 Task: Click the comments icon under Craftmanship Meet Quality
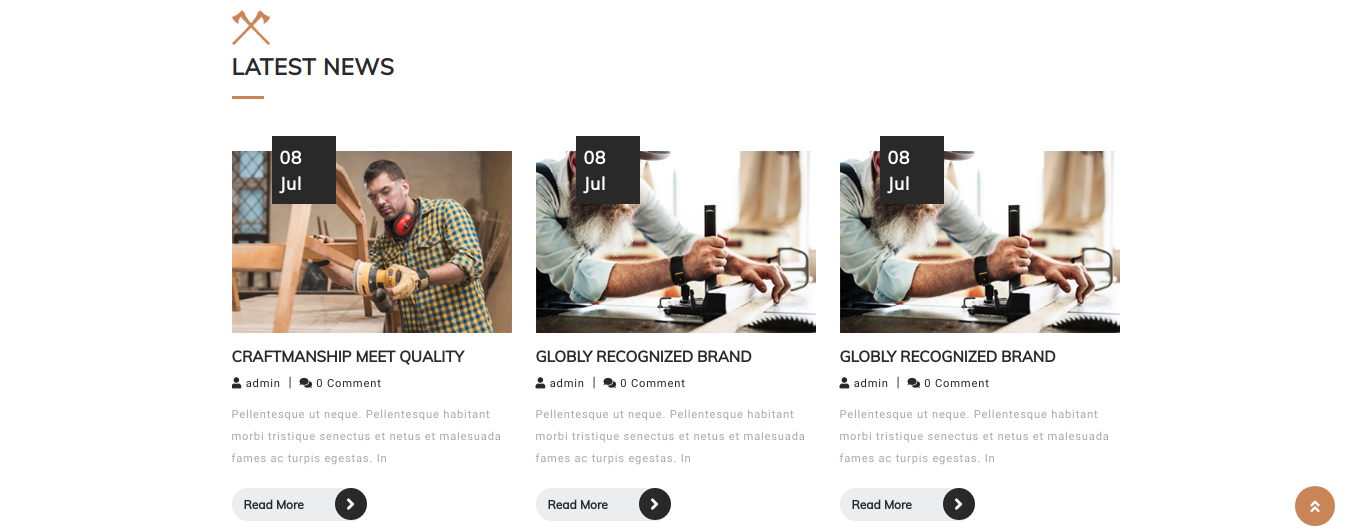[306, 383]
